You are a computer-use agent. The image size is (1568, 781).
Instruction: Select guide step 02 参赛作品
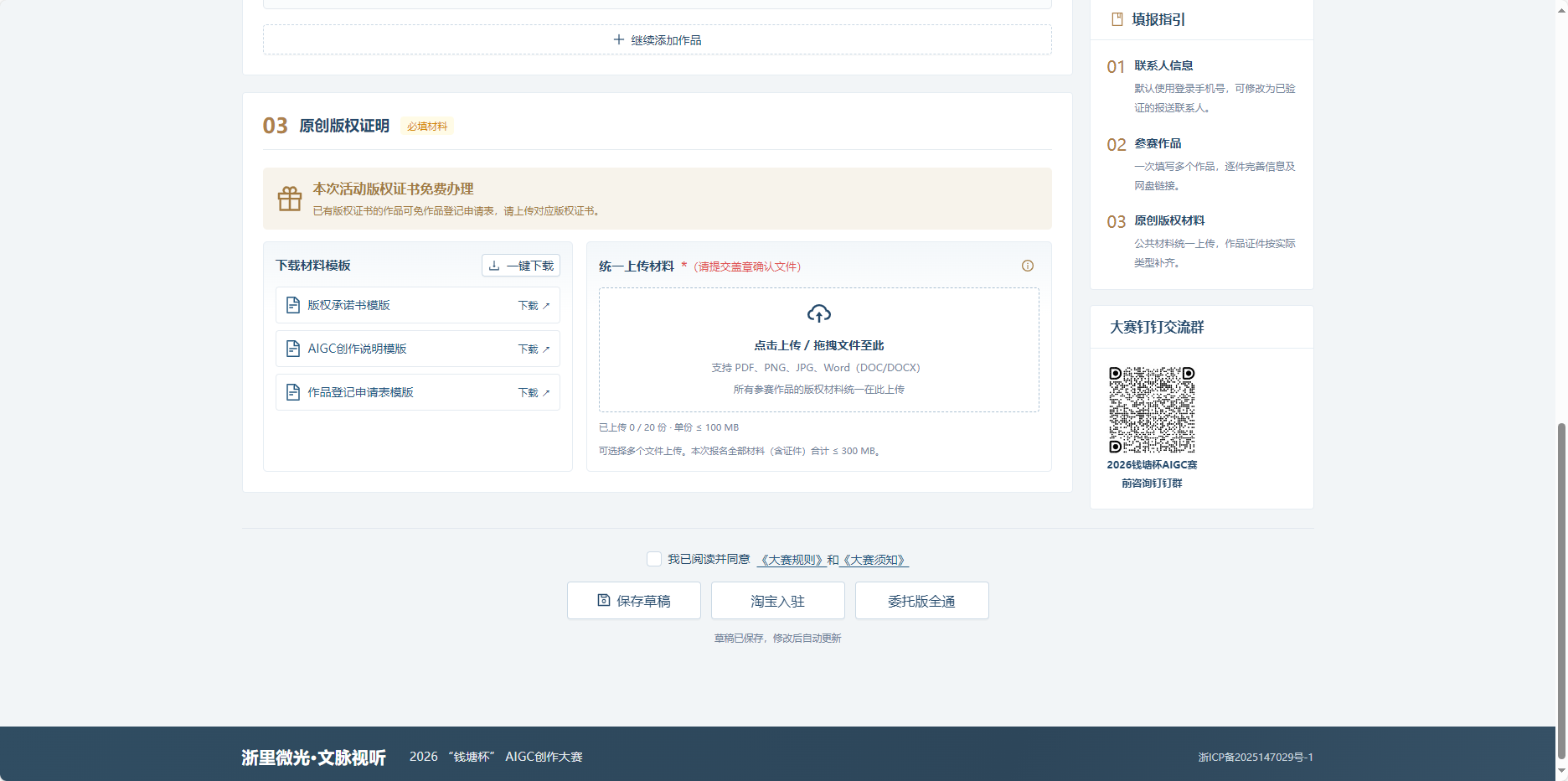pyautogui.click(x=1202, y=163)
